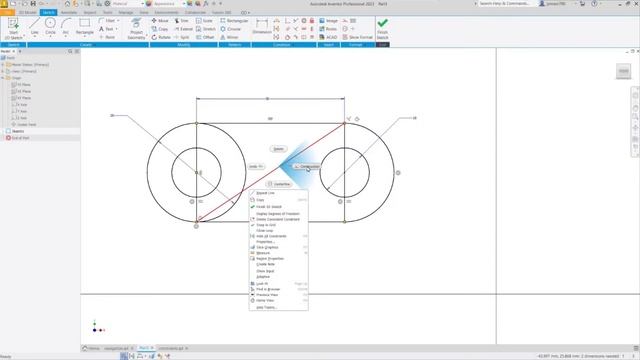This screenshot has height=360, width=640.
Task: Expand the Model States node
Action: tap(3, 64)
